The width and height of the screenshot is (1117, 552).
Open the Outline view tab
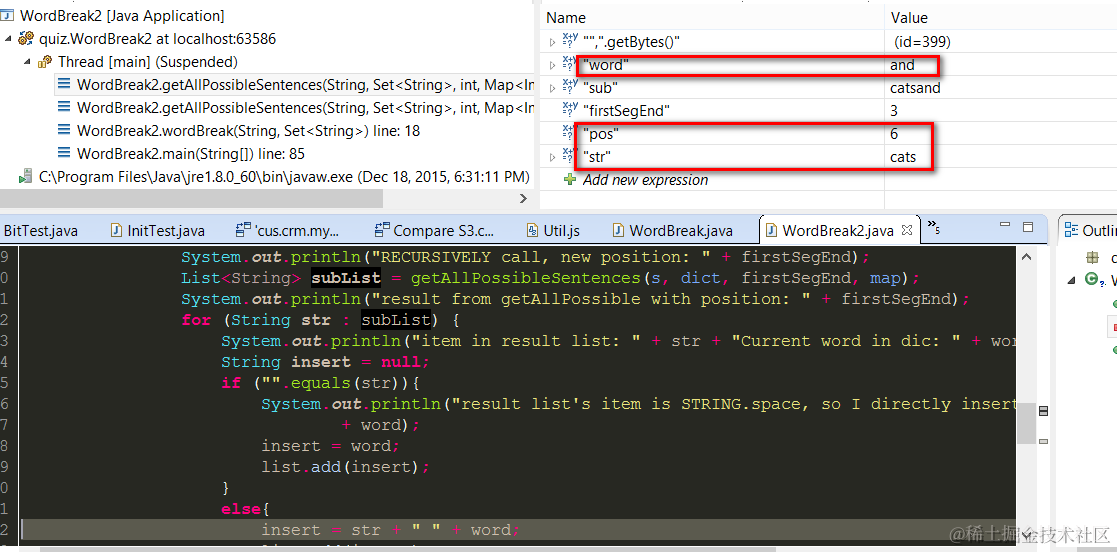tap(1089, 230)
